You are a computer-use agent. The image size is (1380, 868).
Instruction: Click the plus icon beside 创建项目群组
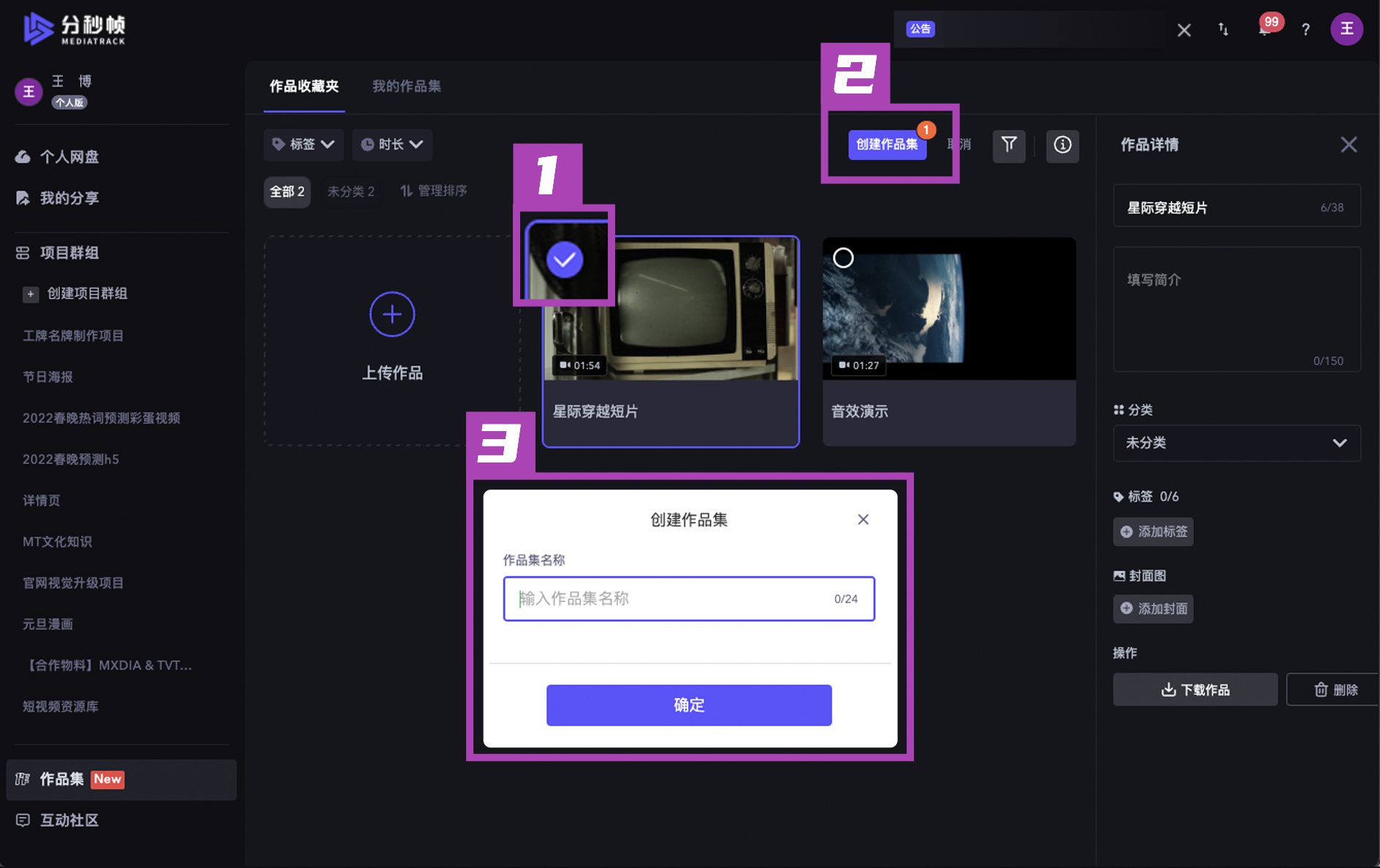(30, 294)
